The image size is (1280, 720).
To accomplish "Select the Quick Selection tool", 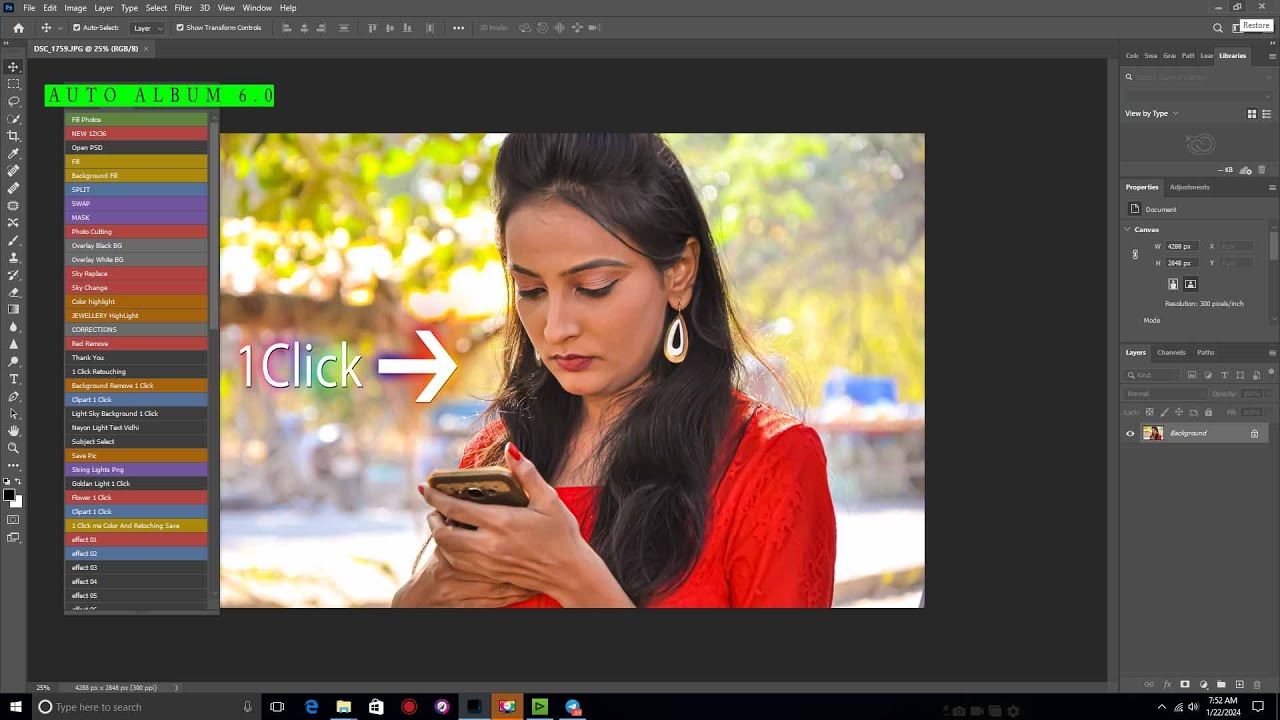I will 13,119.
